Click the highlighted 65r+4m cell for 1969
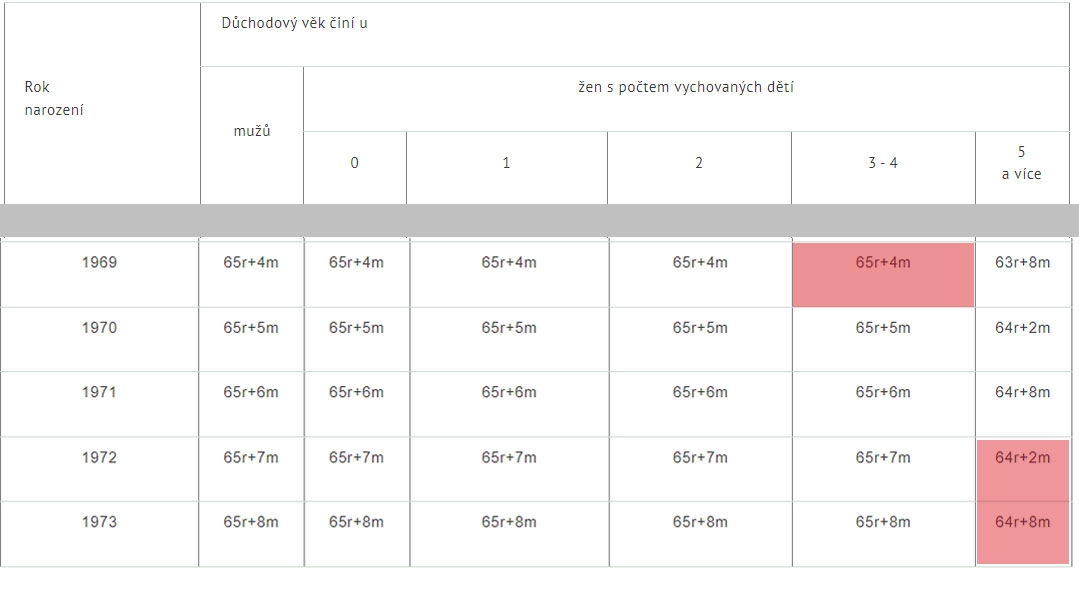This screenshot has width=1079, height=600. pos(883,275)
